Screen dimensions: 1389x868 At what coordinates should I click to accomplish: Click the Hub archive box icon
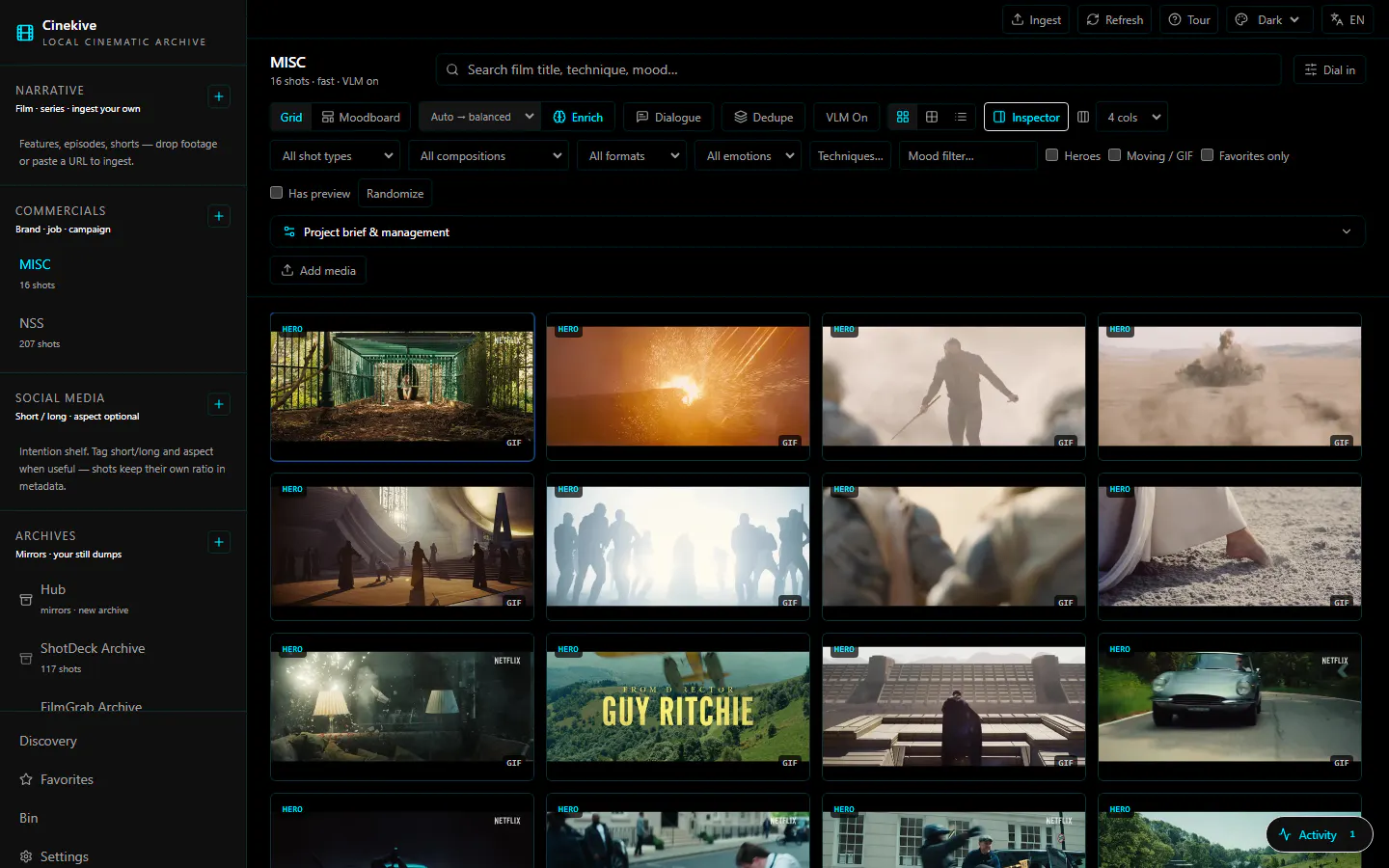[x=26, y=600]
